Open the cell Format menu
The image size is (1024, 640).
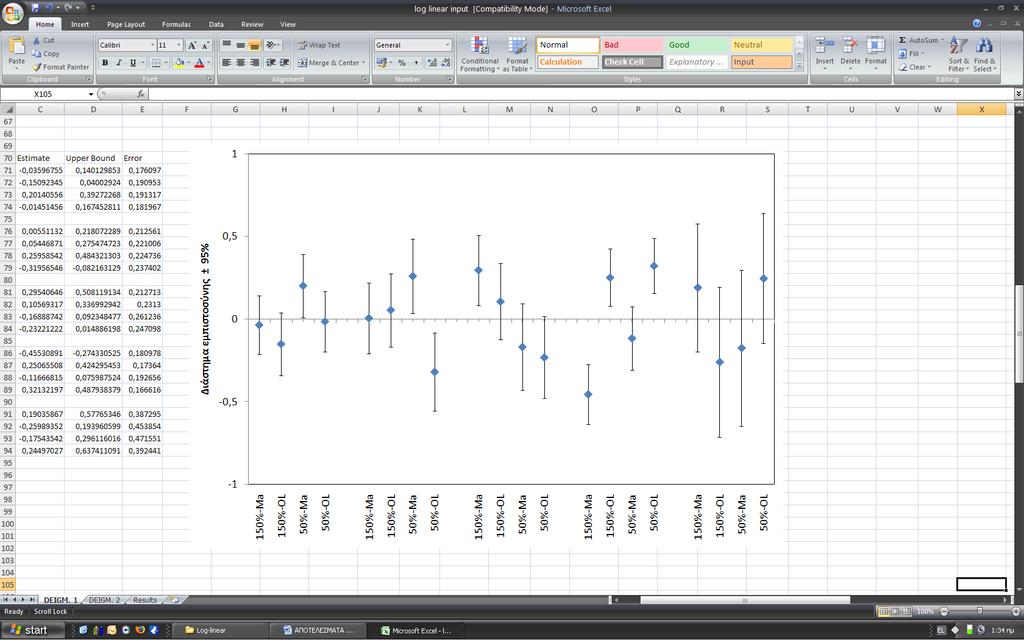click(x=876, y=52)
